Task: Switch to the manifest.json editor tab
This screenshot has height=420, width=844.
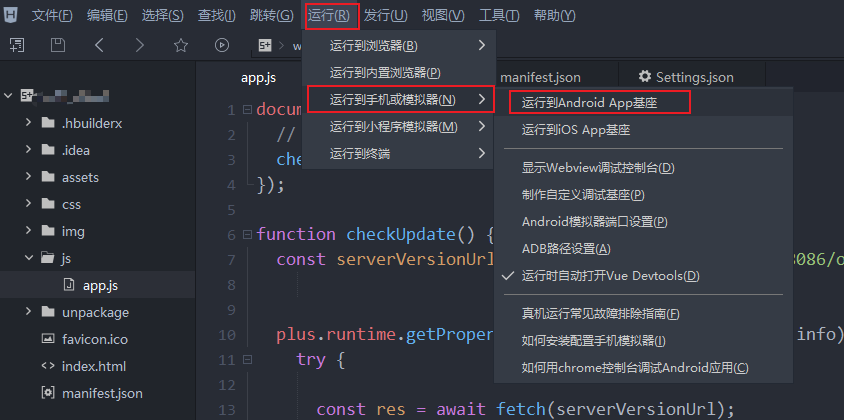Action: (540, 78)
